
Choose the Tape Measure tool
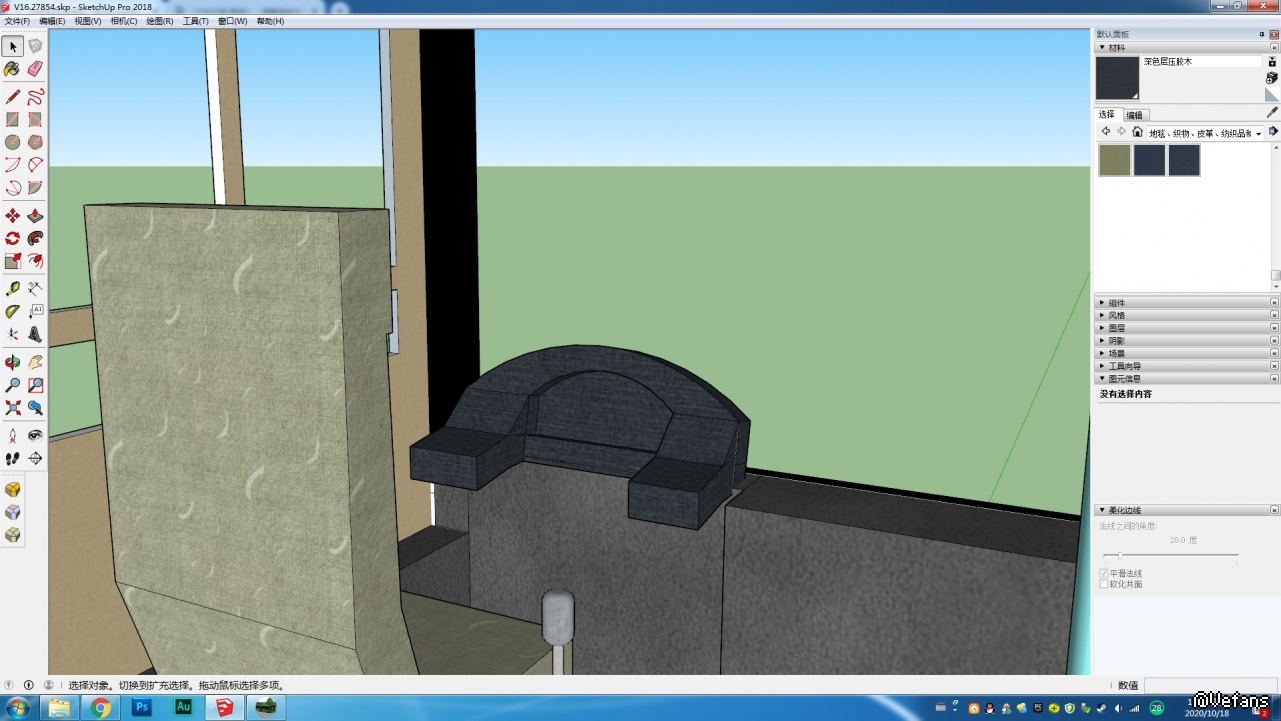[x=12, y=288]
